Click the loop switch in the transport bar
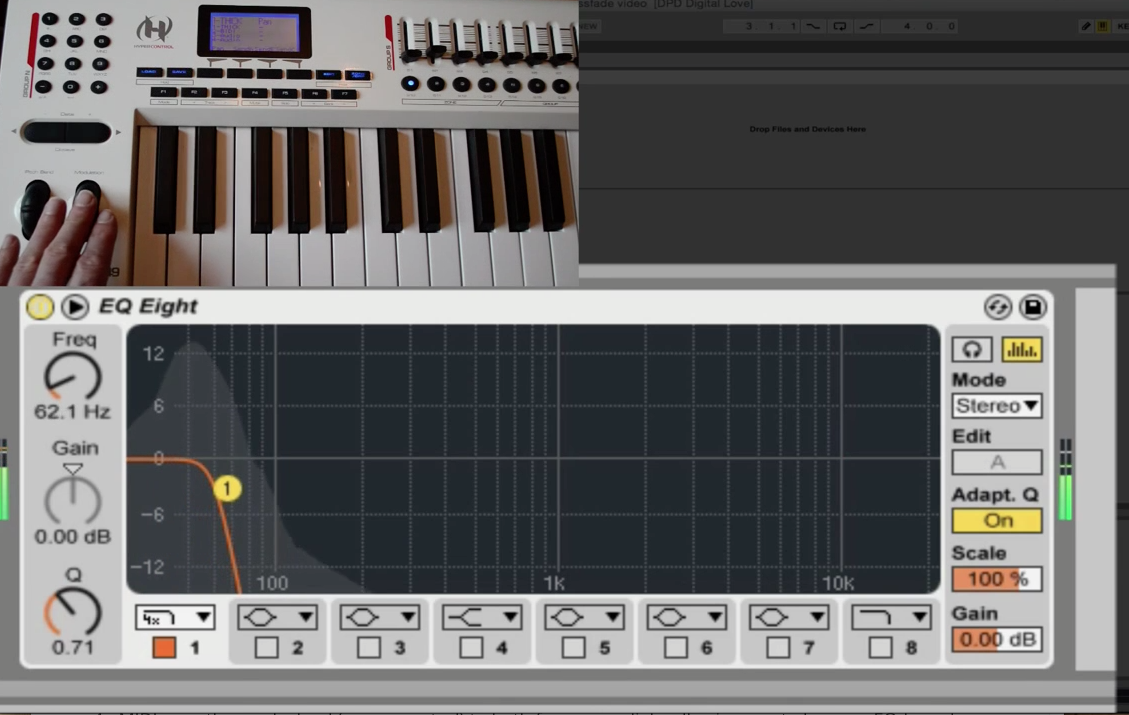The image size is (1129, 715). pos(840,26)
